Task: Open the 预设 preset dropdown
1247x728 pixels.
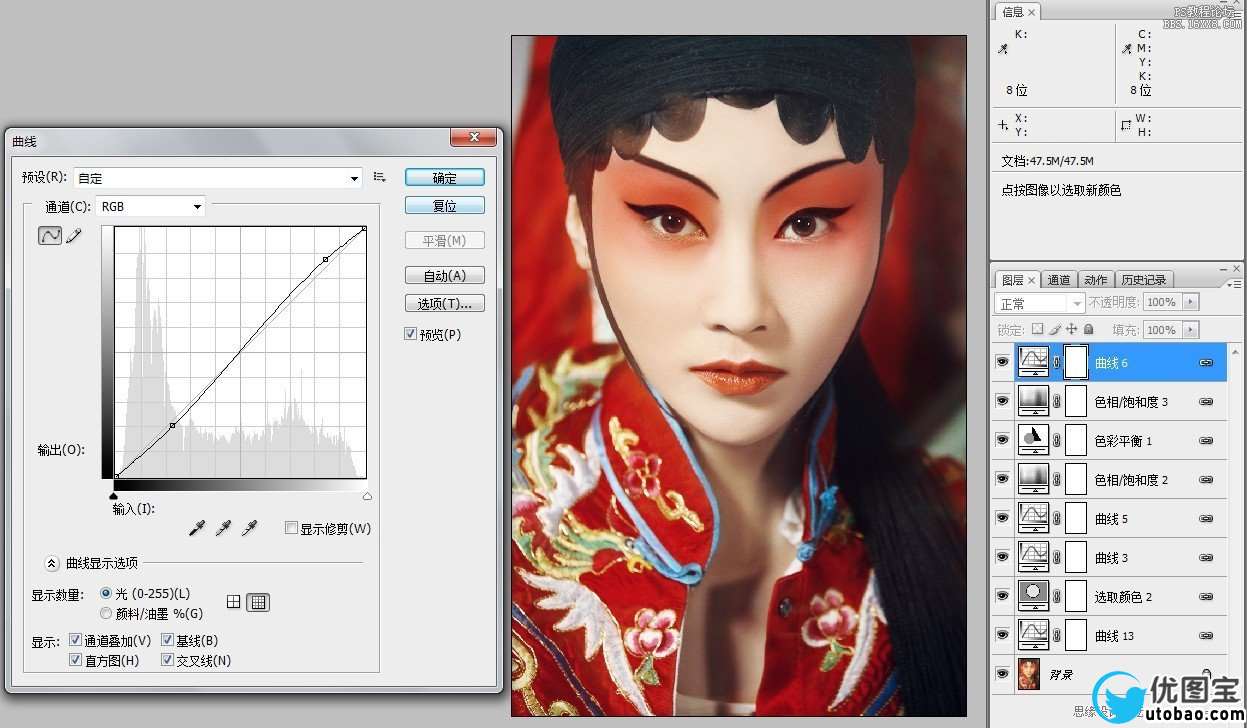Action: click(x=218, y=178)
